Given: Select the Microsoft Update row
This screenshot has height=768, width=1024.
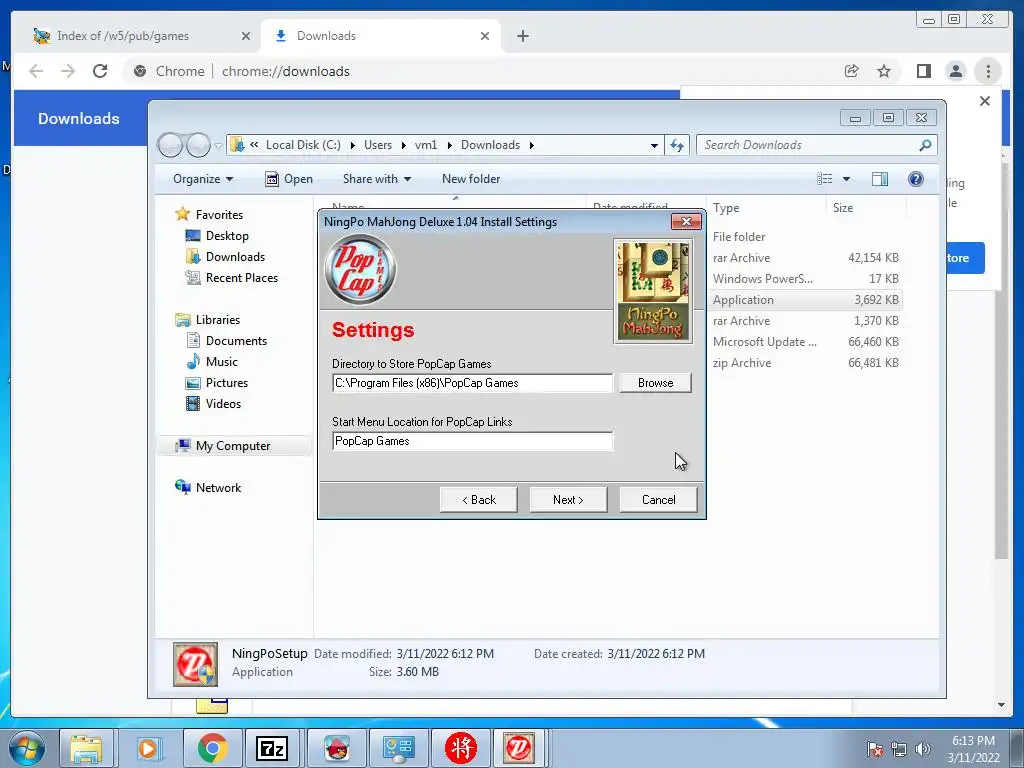Looking at the screenshot, I should point(805,342).
